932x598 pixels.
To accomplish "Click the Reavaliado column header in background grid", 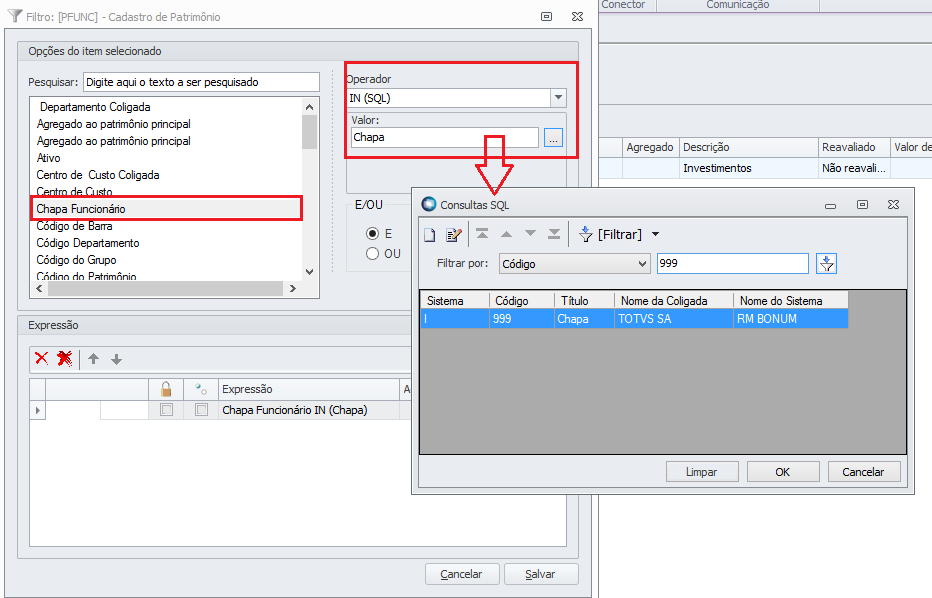I will [854, 147].
